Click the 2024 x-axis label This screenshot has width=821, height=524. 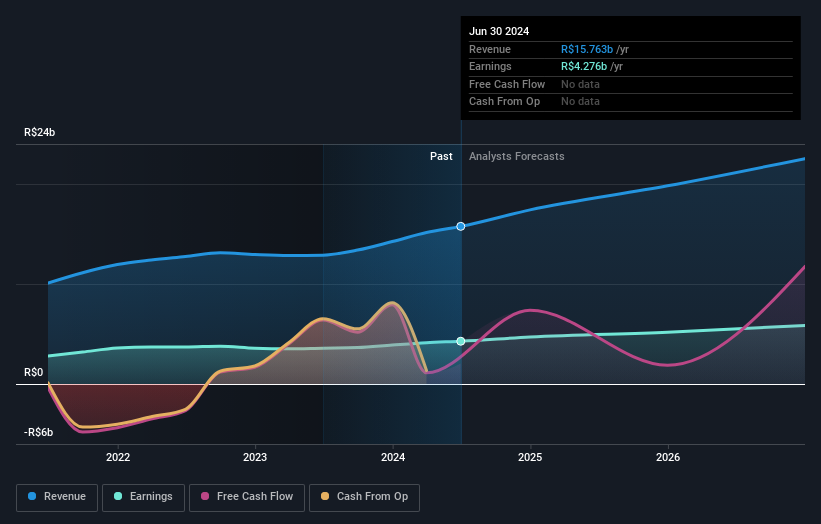point(393,457)
